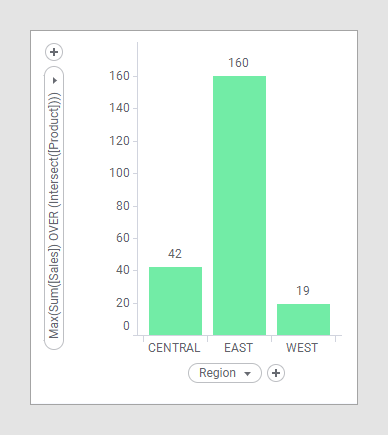Viewport: 388px width, 435px height.
Task: Open the Max(Sum([Sales])) axis expression selector
Action: (54, 208)
